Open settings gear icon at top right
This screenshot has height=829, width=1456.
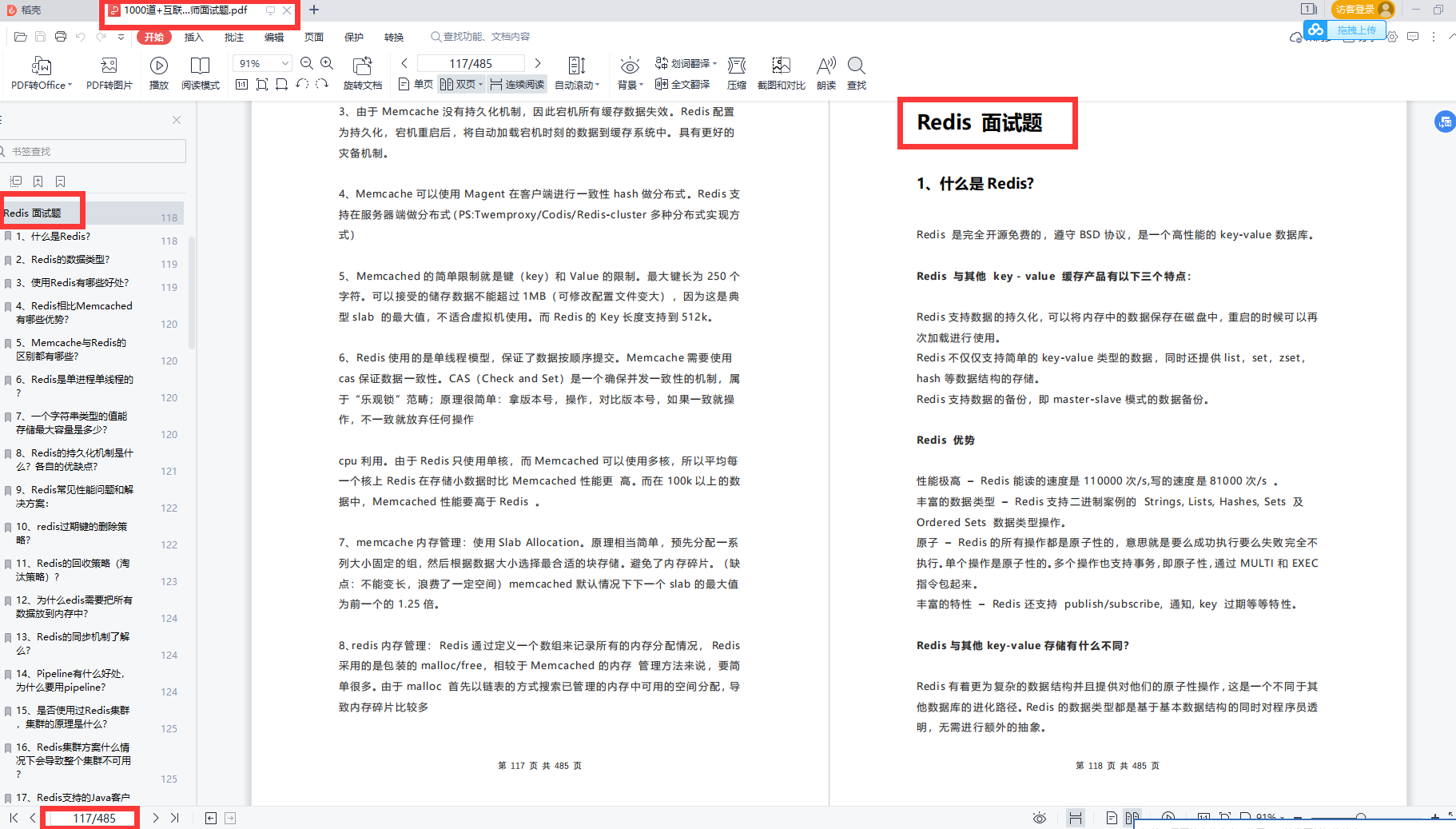point(1392,37)
